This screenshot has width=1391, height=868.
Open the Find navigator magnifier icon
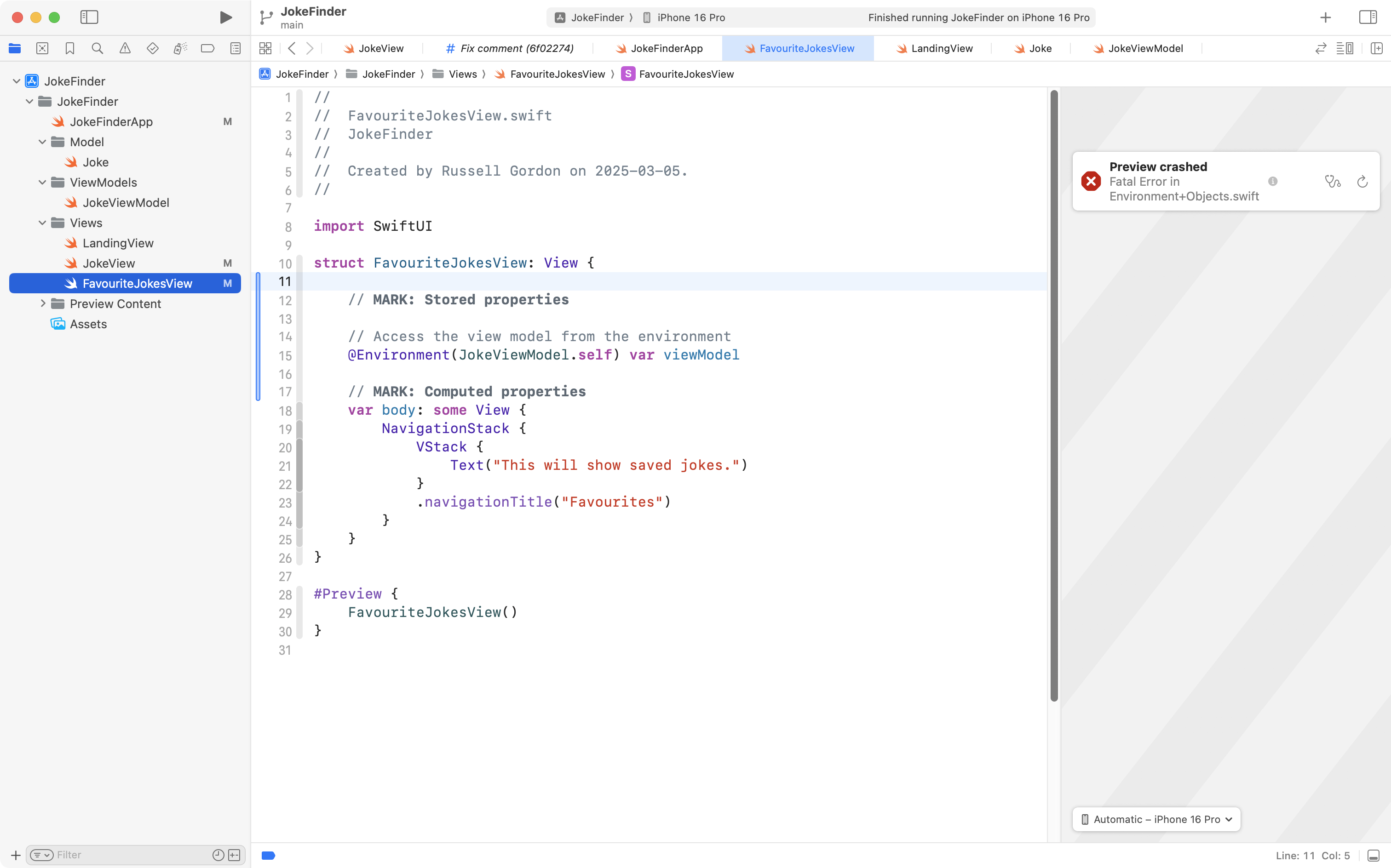tap(97, 48)
